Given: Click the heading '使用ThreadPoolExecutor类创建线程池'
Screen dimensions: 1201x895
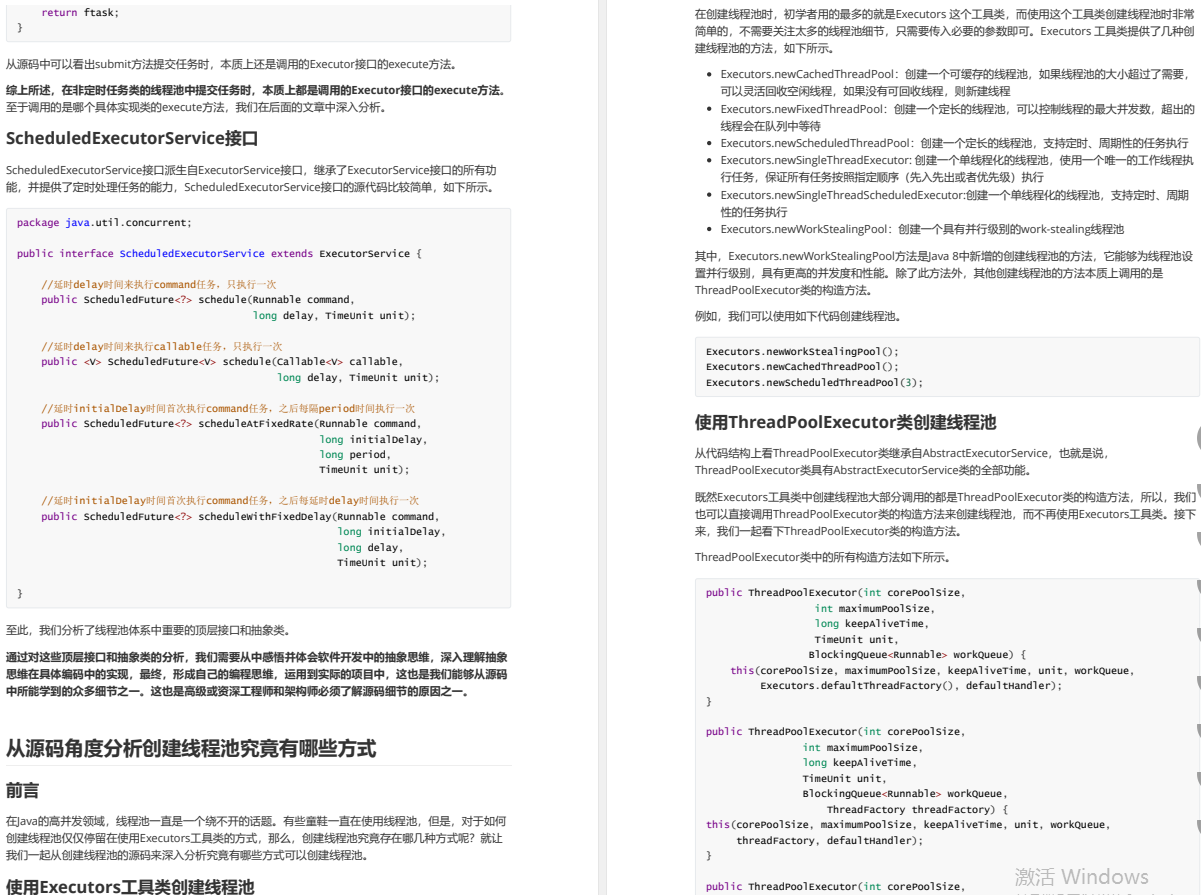Looking at the screenshot, I should pyautogui.click(x=845, y=422).
